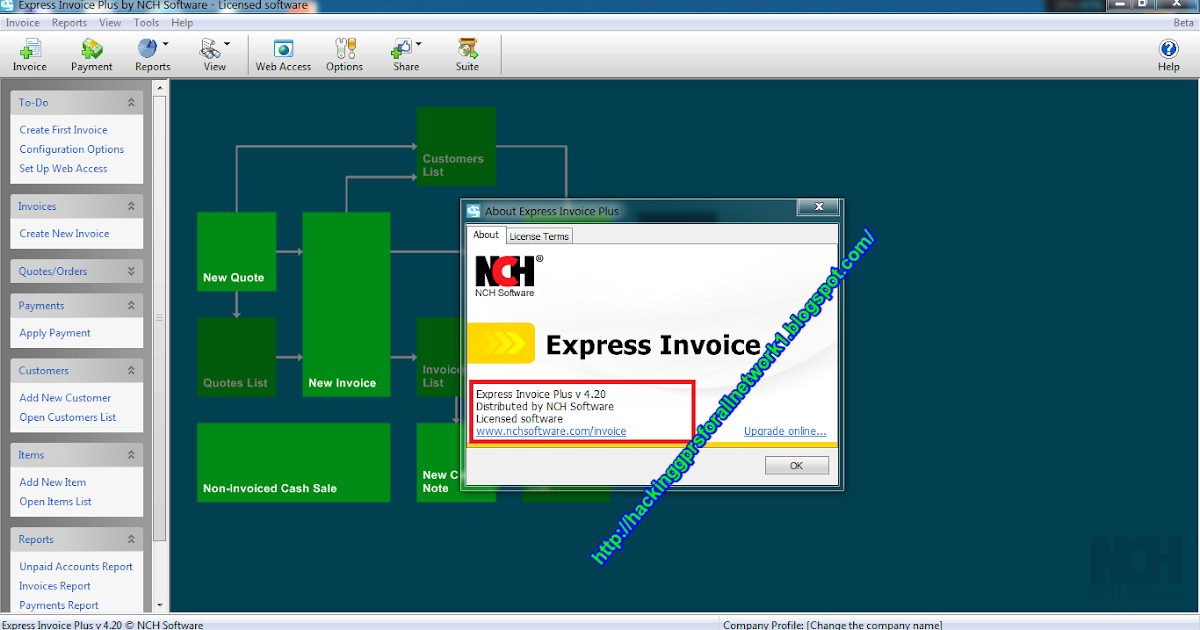Open Configuration Options link
This screenshot has width=1200, height=630.
[72, 149]
